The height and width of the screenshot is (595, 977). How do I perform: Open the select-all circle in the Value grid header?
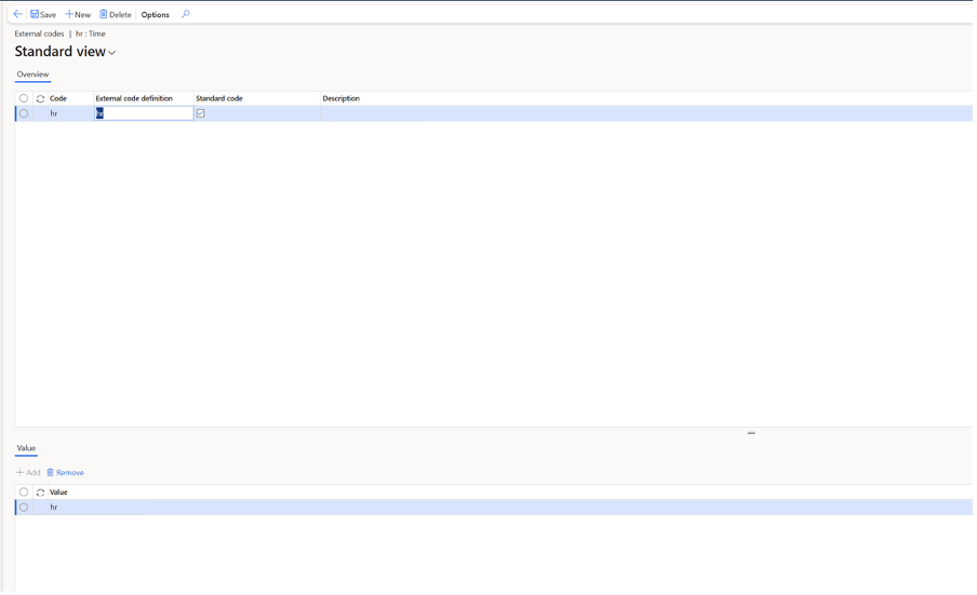[23, 491]
